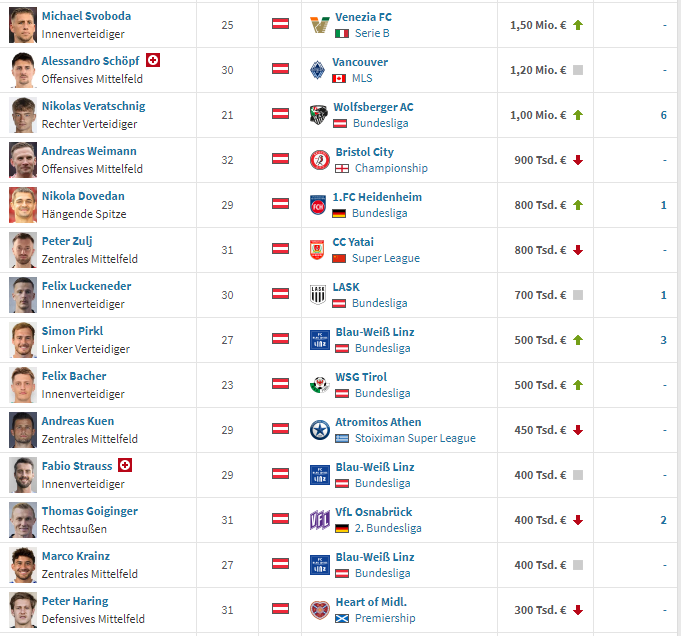
Task: Click Nikolas Veratschnig's value of 6
Action: click(x=663, y=115)
